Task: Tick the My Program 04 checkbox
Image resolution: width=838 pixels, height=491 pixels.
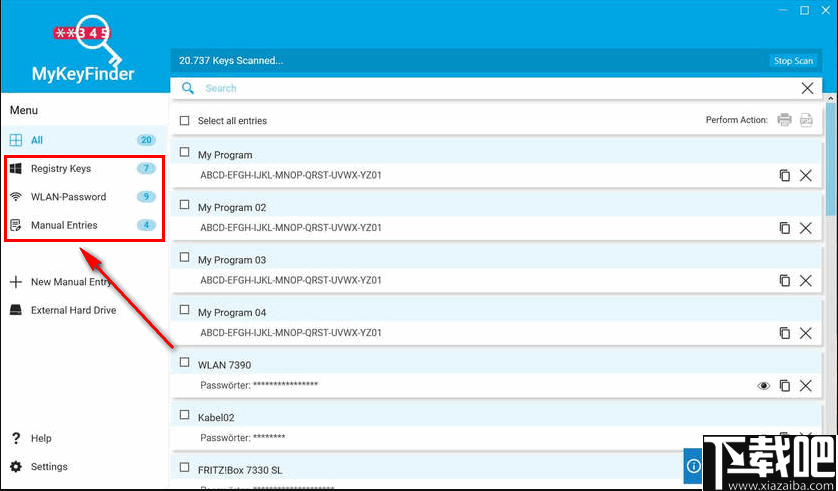Action: 184,309
